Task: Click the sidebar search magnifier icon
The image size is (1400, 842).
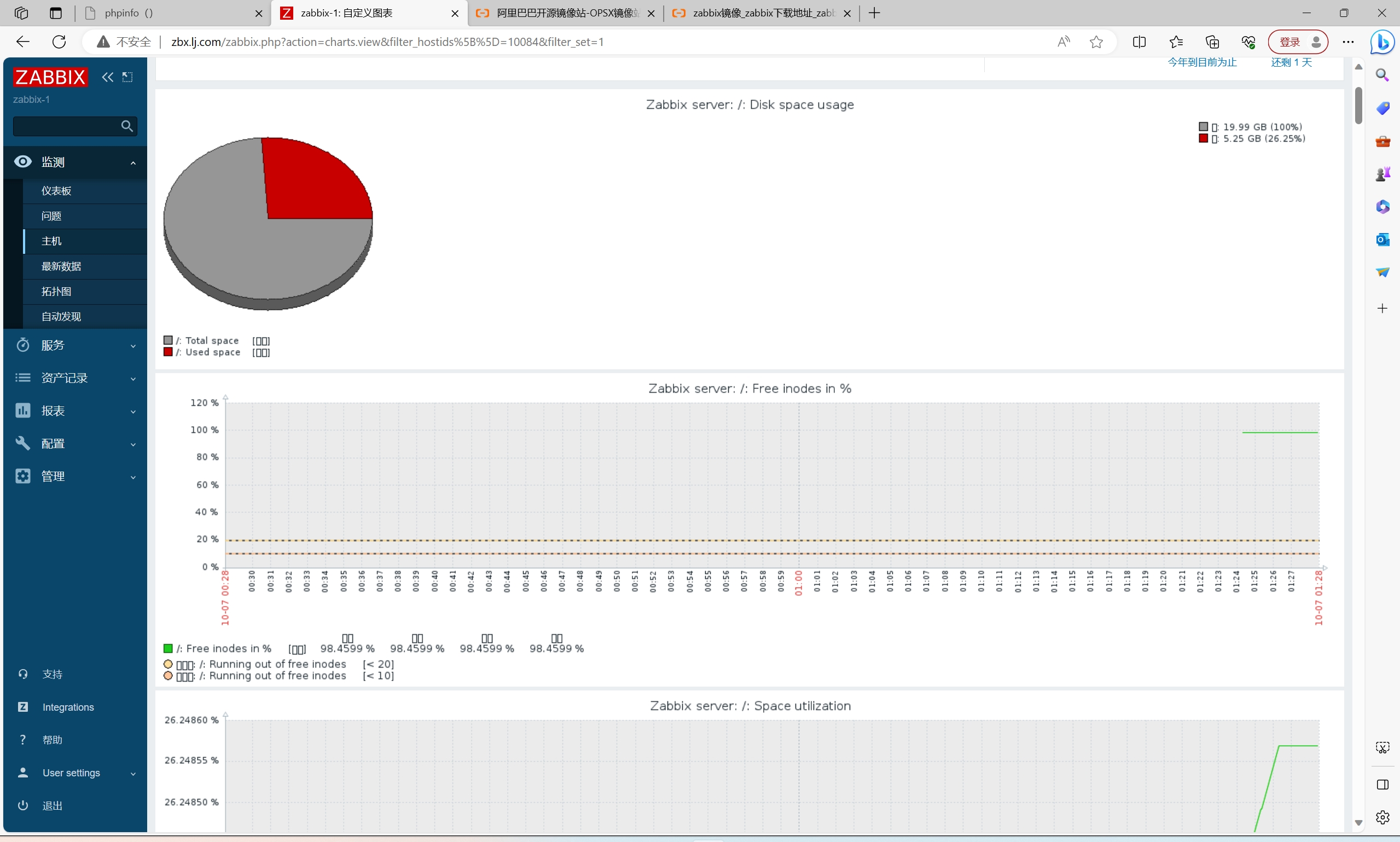Action: click(127, 126)
